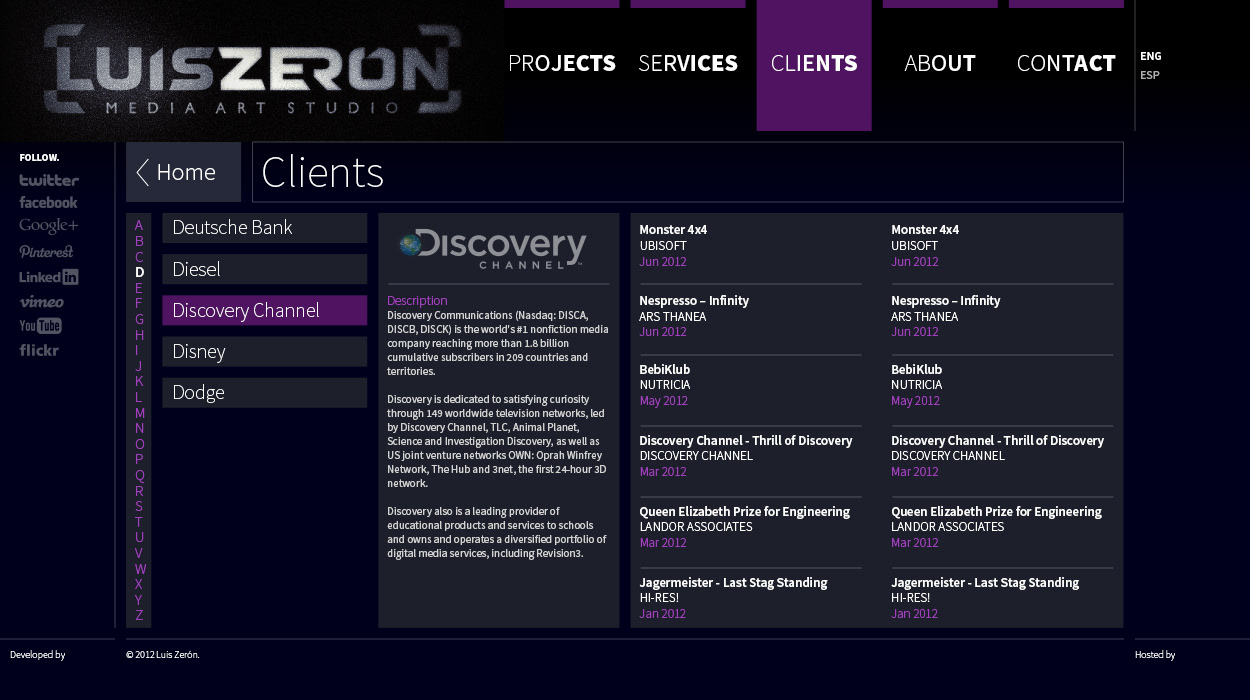This screenshot has width=1250, height=700.
Task: Open Thrill of Discovery in left column
Action: pos(746,441)
